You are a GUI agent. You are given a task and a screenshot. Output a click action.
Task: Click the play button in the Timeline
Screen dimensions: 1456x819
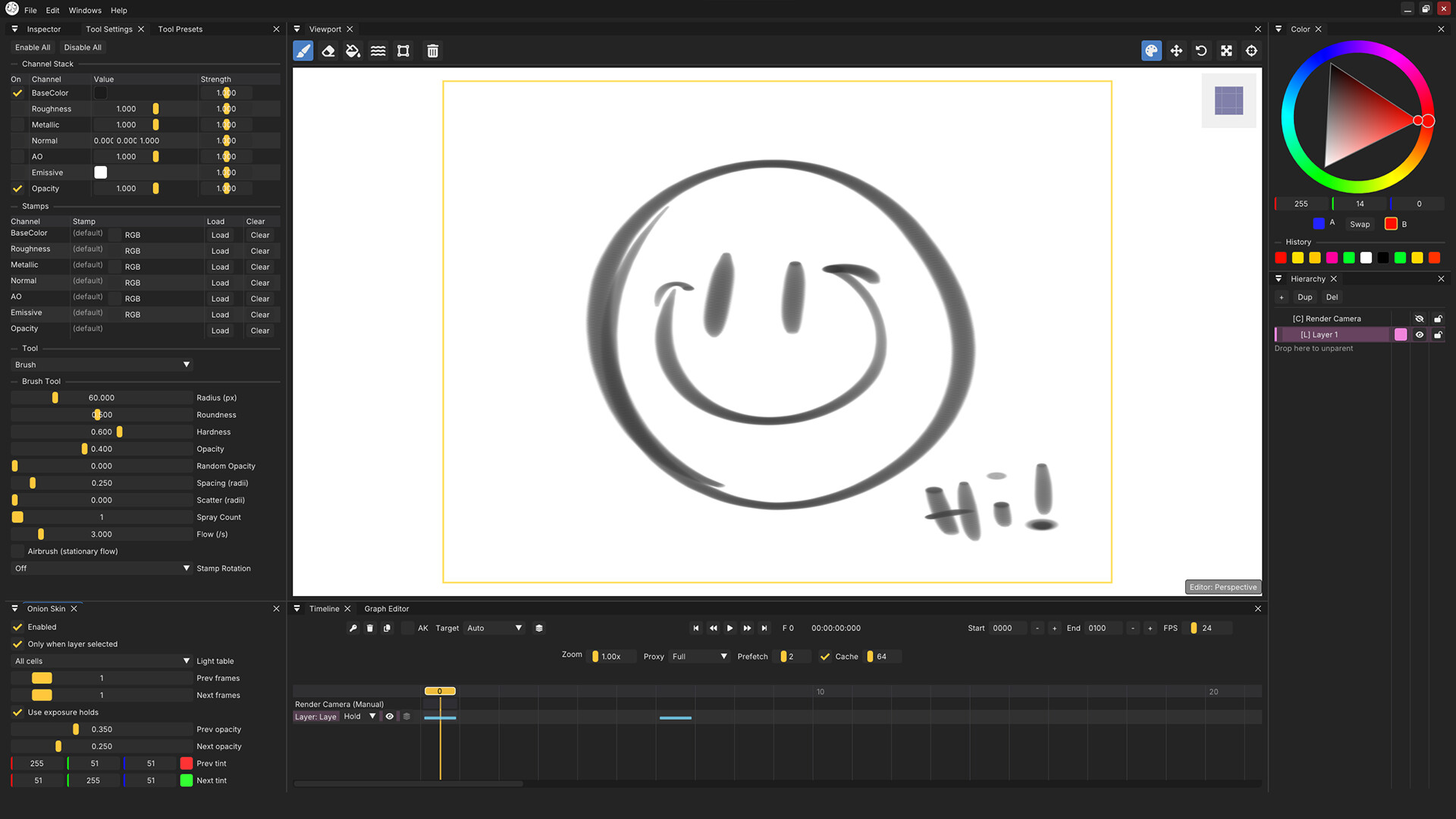[729, 628]
